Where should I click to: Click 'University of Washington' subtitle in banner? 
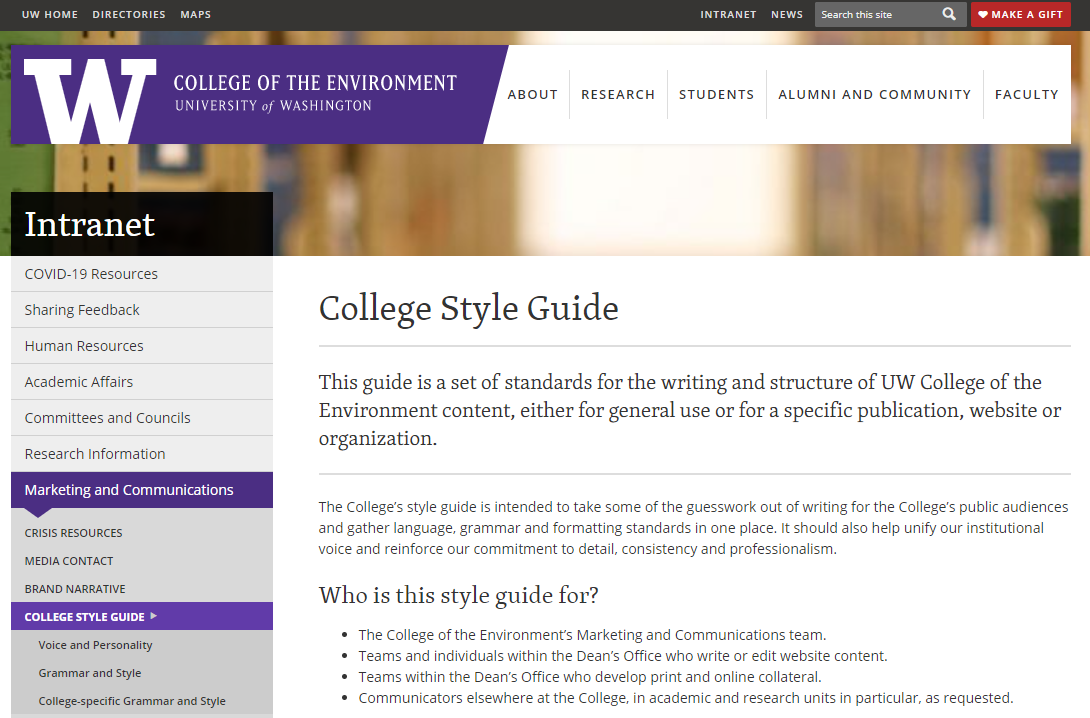[x=273, y=106]
